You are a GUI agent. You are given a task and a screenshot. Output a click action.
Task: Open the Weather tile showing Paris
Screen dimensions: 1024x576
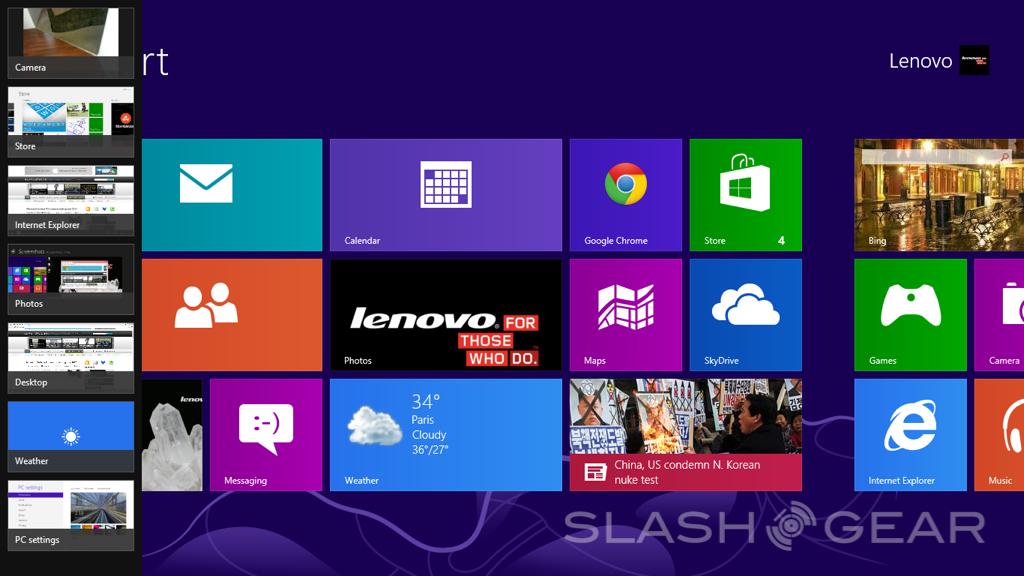click(x=445, y=434)
